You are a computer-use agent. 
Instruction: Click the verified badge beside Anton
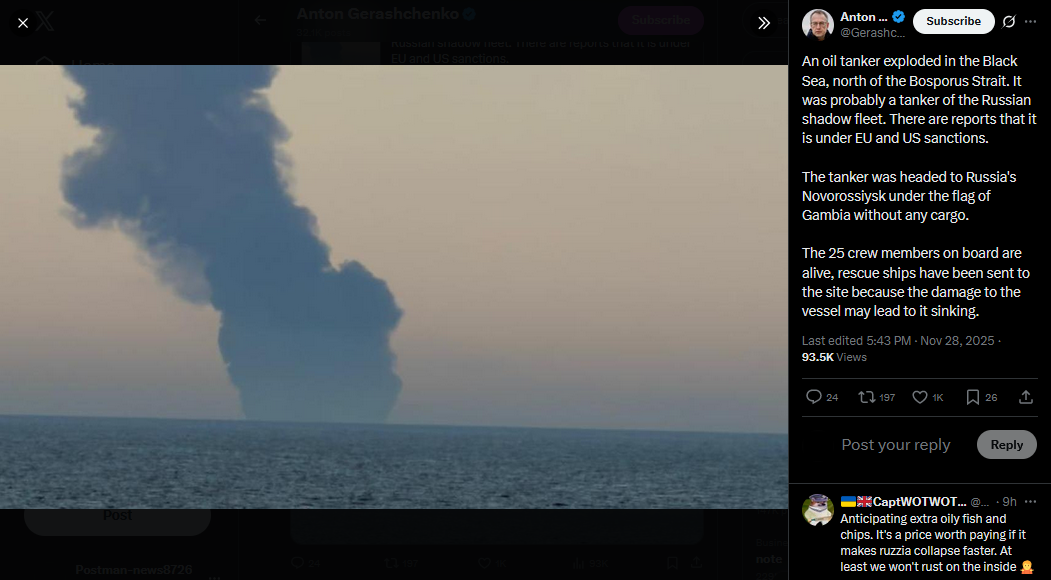click(899, 17)
